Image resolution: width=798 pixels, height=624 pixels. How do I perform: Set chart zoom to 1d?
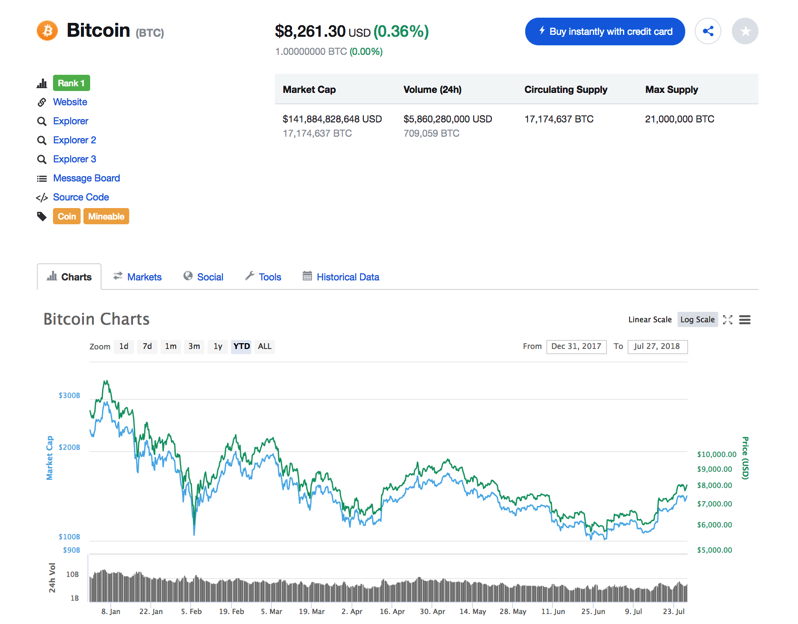124,347
